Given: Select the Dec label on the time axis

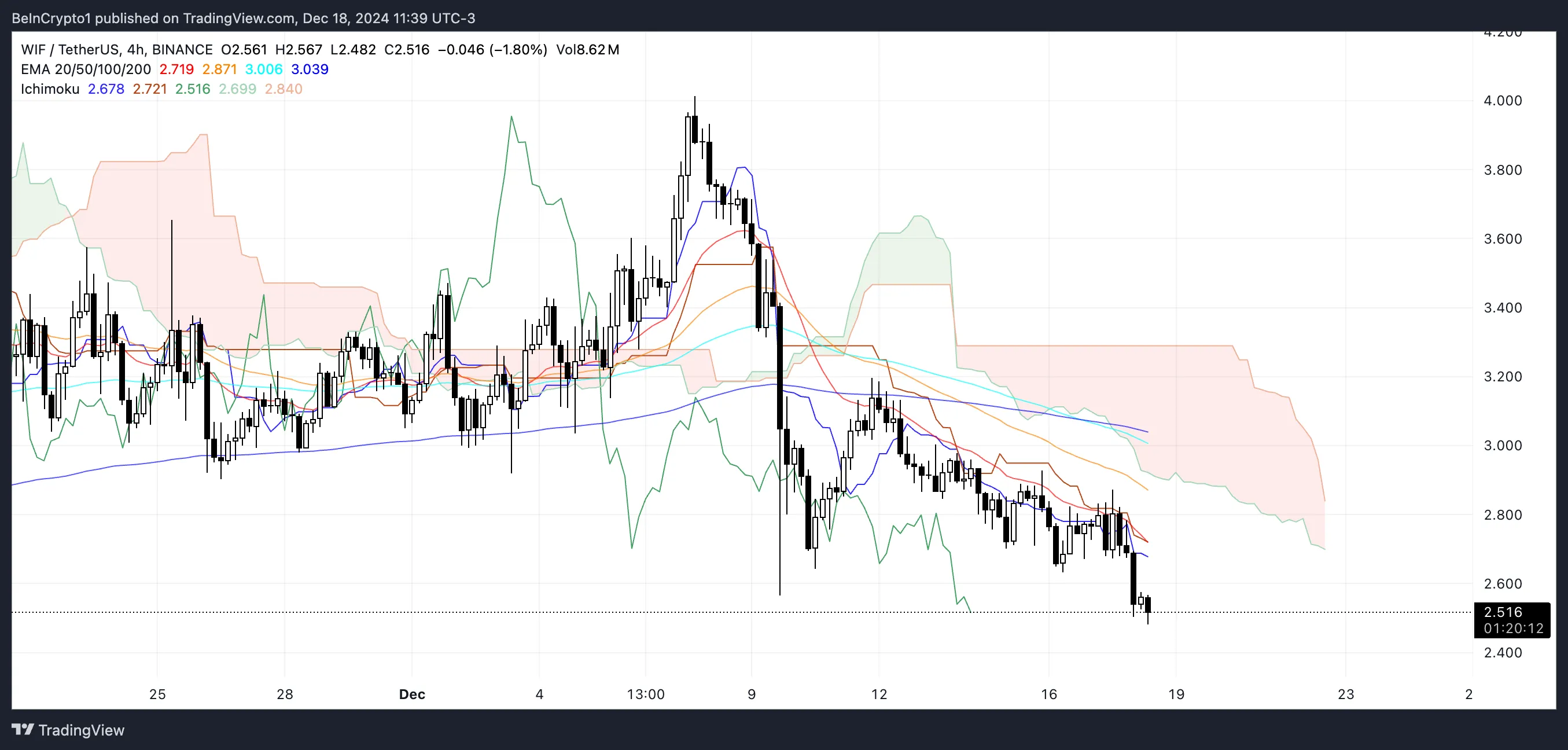Looking at the screenshot, I should (x=413, y=694).
